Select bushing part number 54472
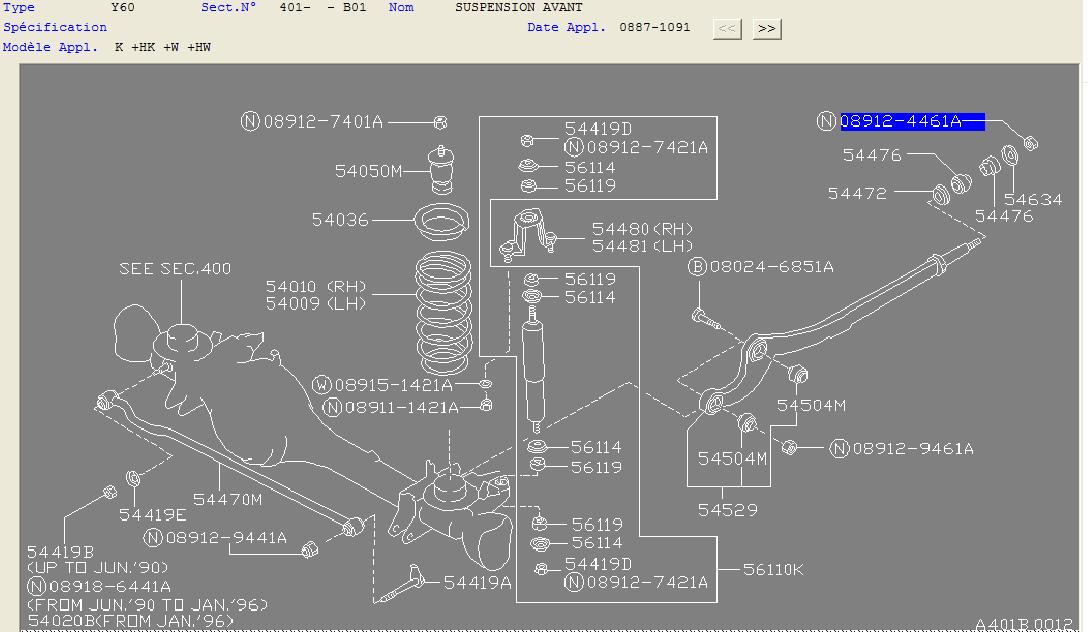 pos(857,194)
